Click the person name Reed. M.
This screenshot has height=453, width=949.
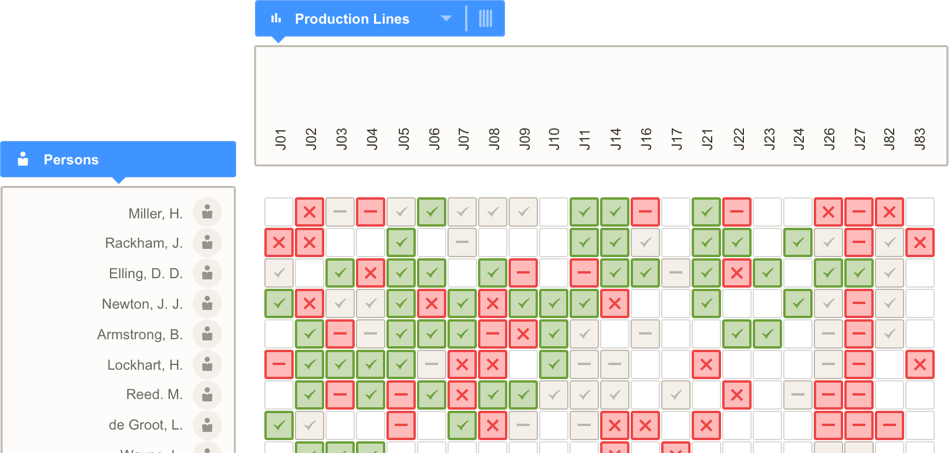154,395
